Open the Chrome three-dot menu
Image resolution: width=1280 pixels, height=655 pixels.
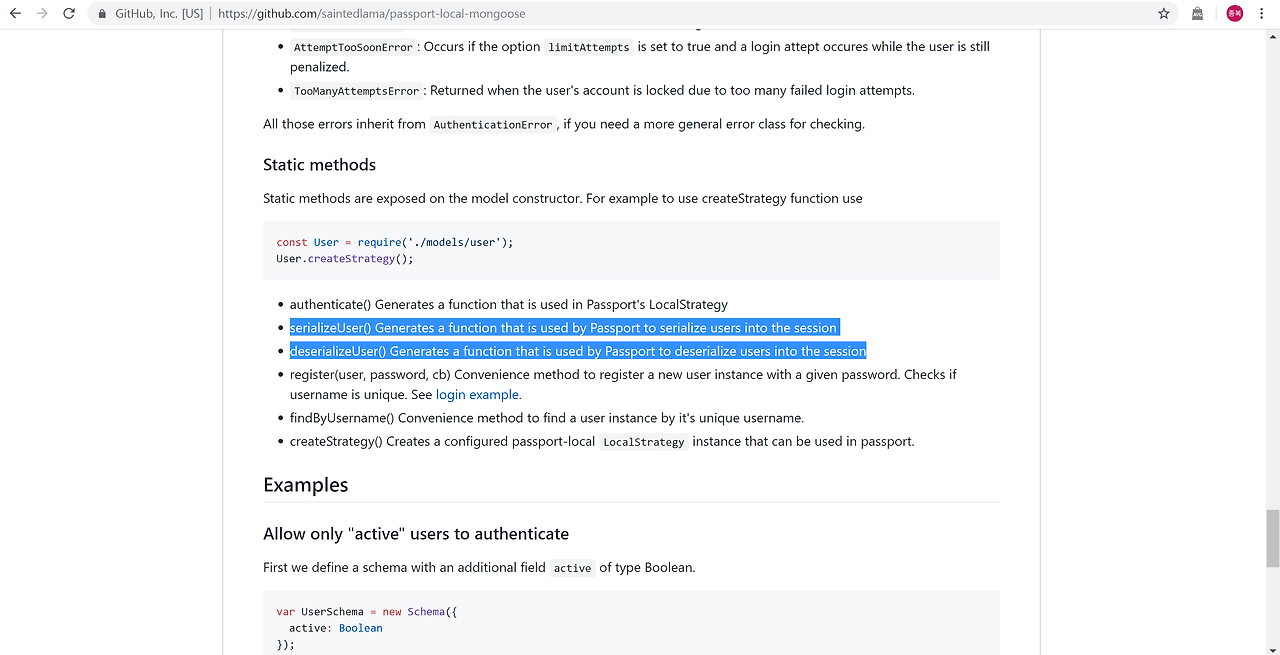1263,14
